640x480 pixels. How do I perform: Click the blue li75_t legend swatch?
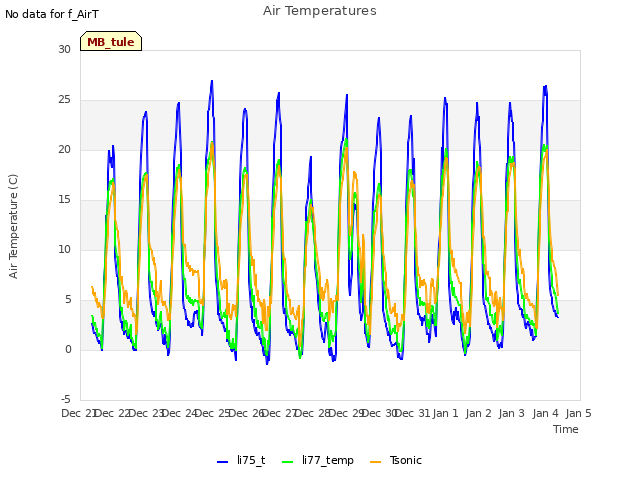(222, 462)
